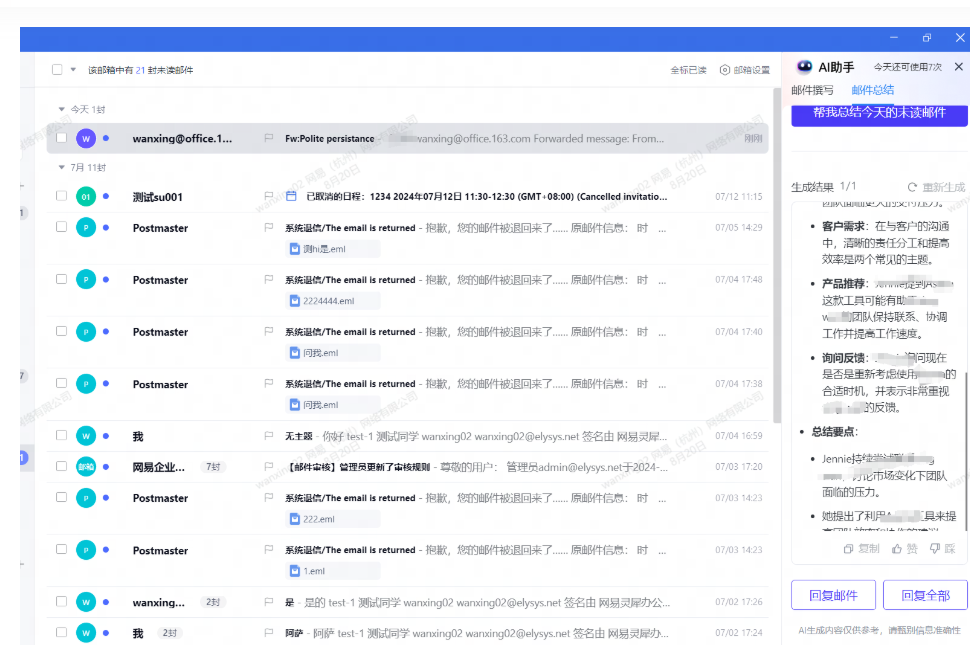Viewport: 970px width, 660px height.
Task: Tick checkbox for 07/05 14:29 Postmaster email
Action: click(61, 227)
